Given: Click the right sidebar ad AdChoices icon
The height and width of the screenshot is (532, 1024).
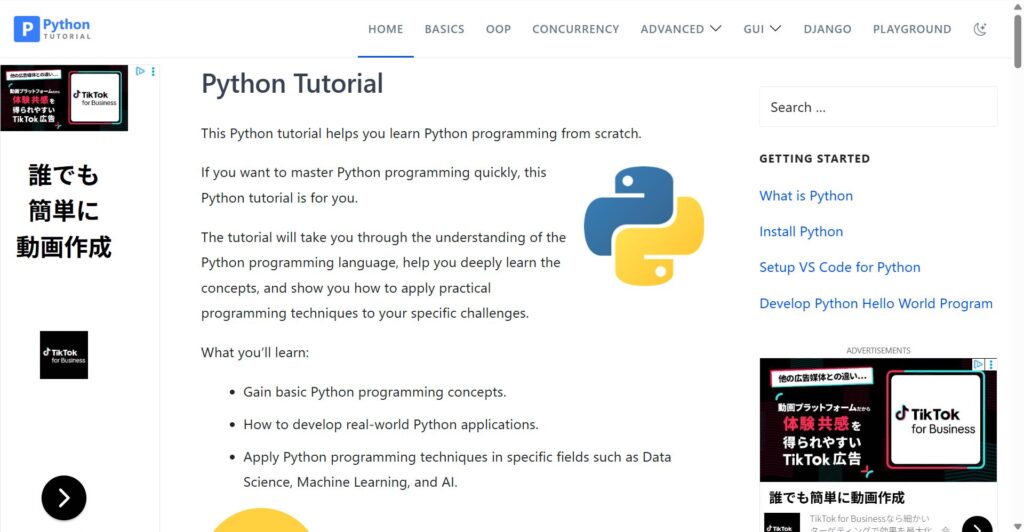Looking at the screenshot, I should (978, 364).
